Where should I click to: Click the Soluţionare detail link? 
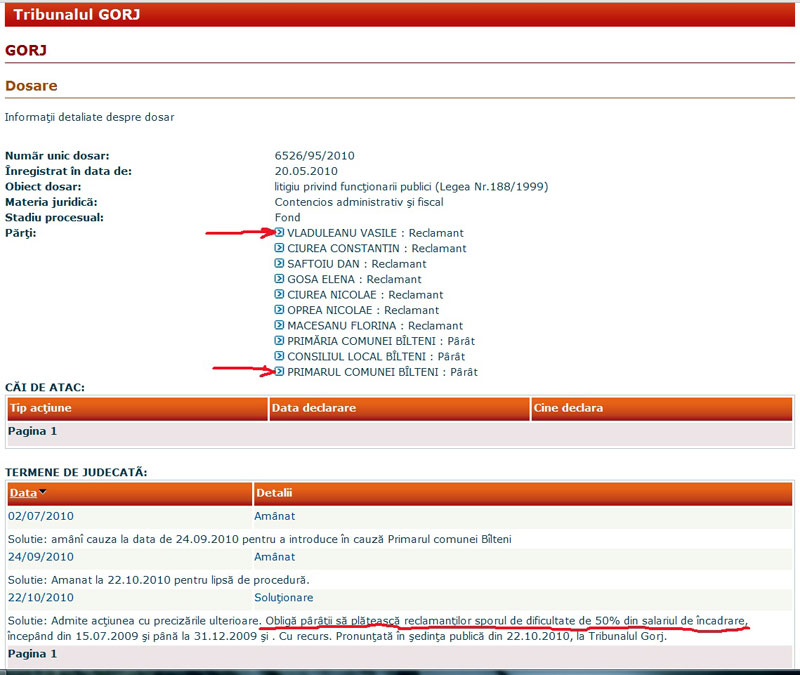pos(284,597)
